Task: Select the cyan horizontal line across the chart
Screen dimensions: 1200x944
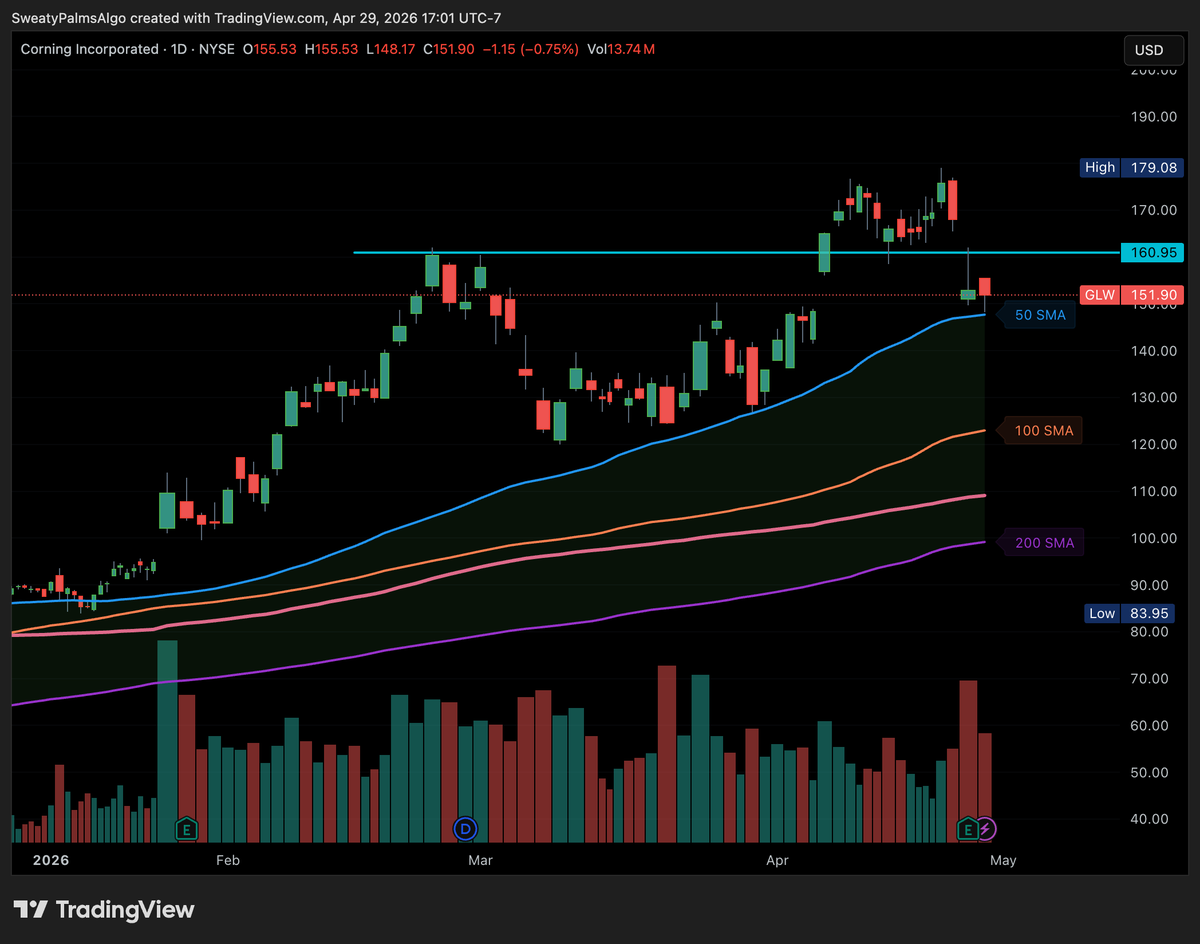Action: tap(735, 252)
